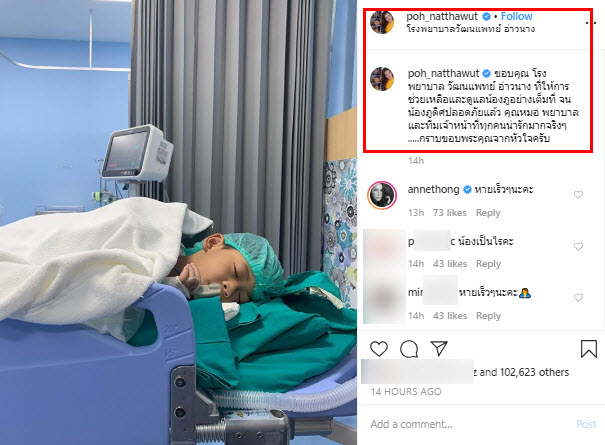View 73 likes on annethong comment
This screenshot has width=605, height=445.
[450, 213]
